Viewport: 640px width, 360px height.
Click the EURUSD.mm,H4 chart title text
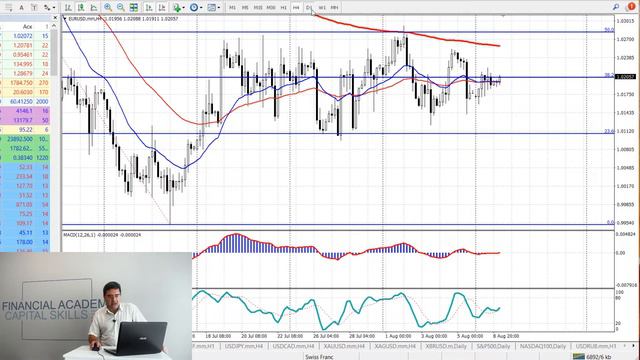pos(86,19)
